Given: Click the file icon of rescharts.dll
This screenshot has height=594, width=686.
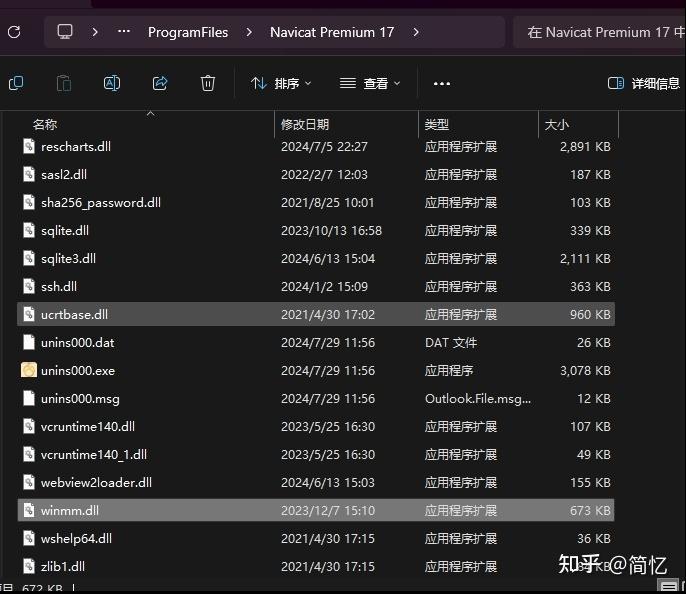Looking at the screenshot, I should [x=29, y=146].
